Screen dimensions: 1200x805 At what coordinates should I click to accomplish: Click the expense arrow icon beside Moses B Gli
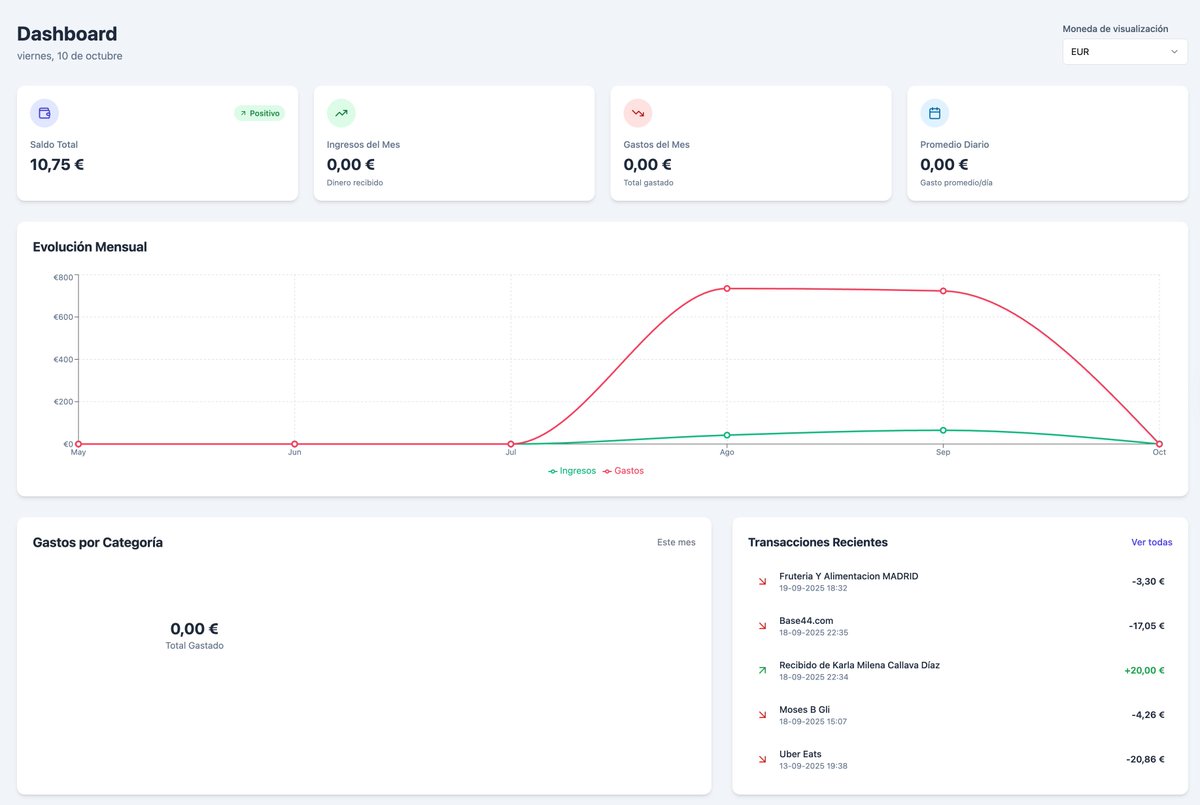click(x=762, y=715)
